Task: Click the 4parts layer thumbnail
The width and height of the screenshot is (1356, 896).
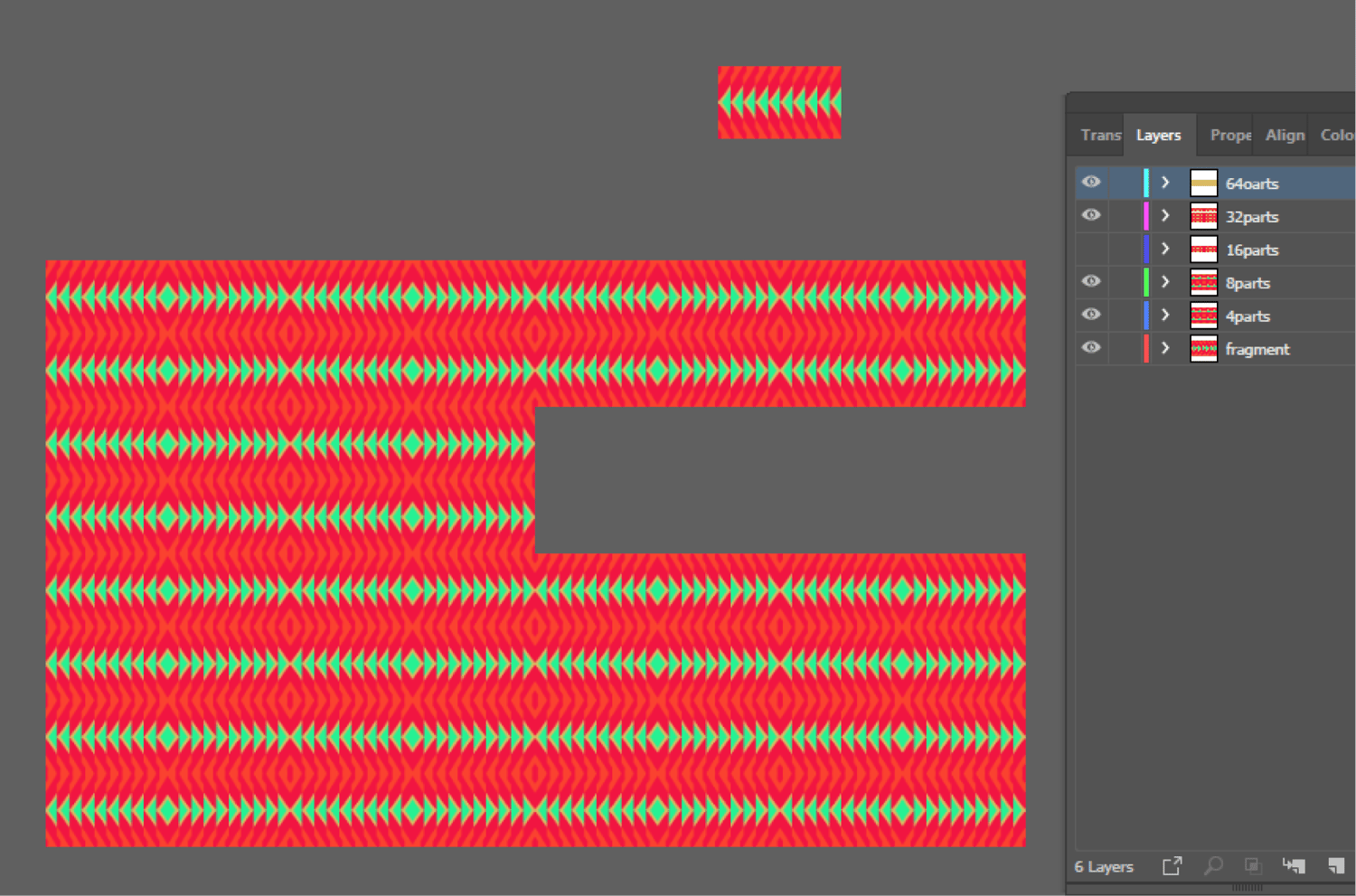Action: (x=1203, y=316)
